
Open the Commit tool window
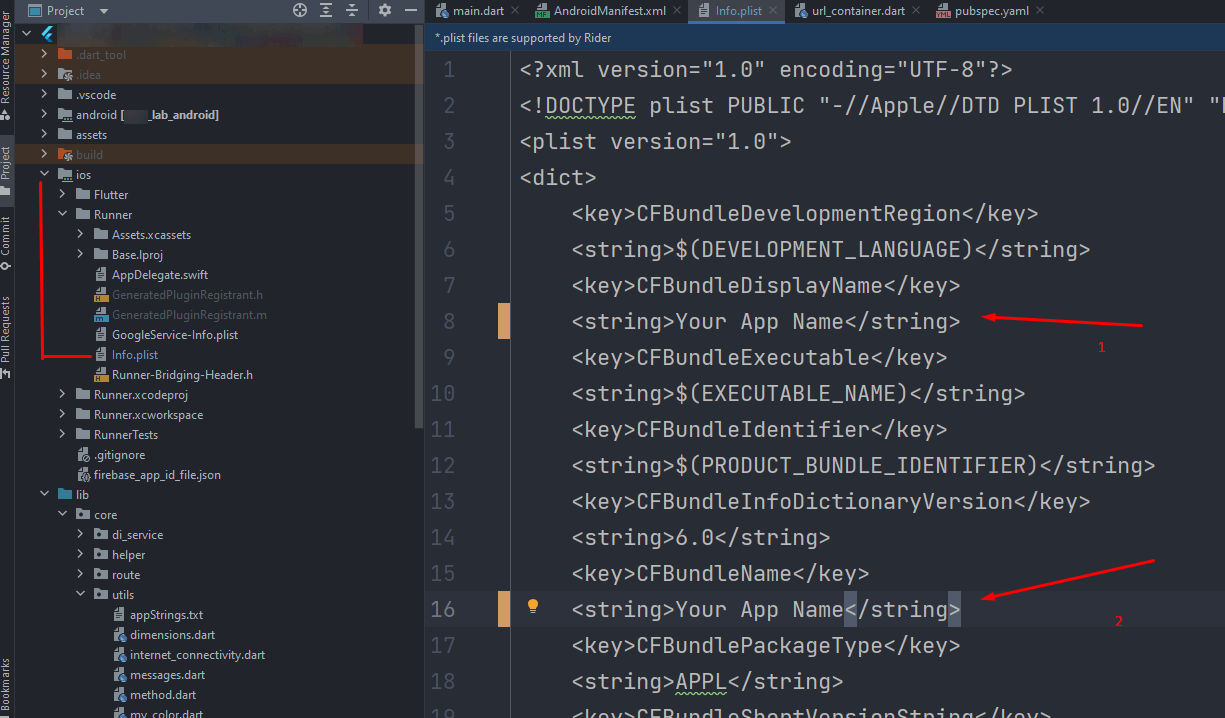[x=6, y=238]
